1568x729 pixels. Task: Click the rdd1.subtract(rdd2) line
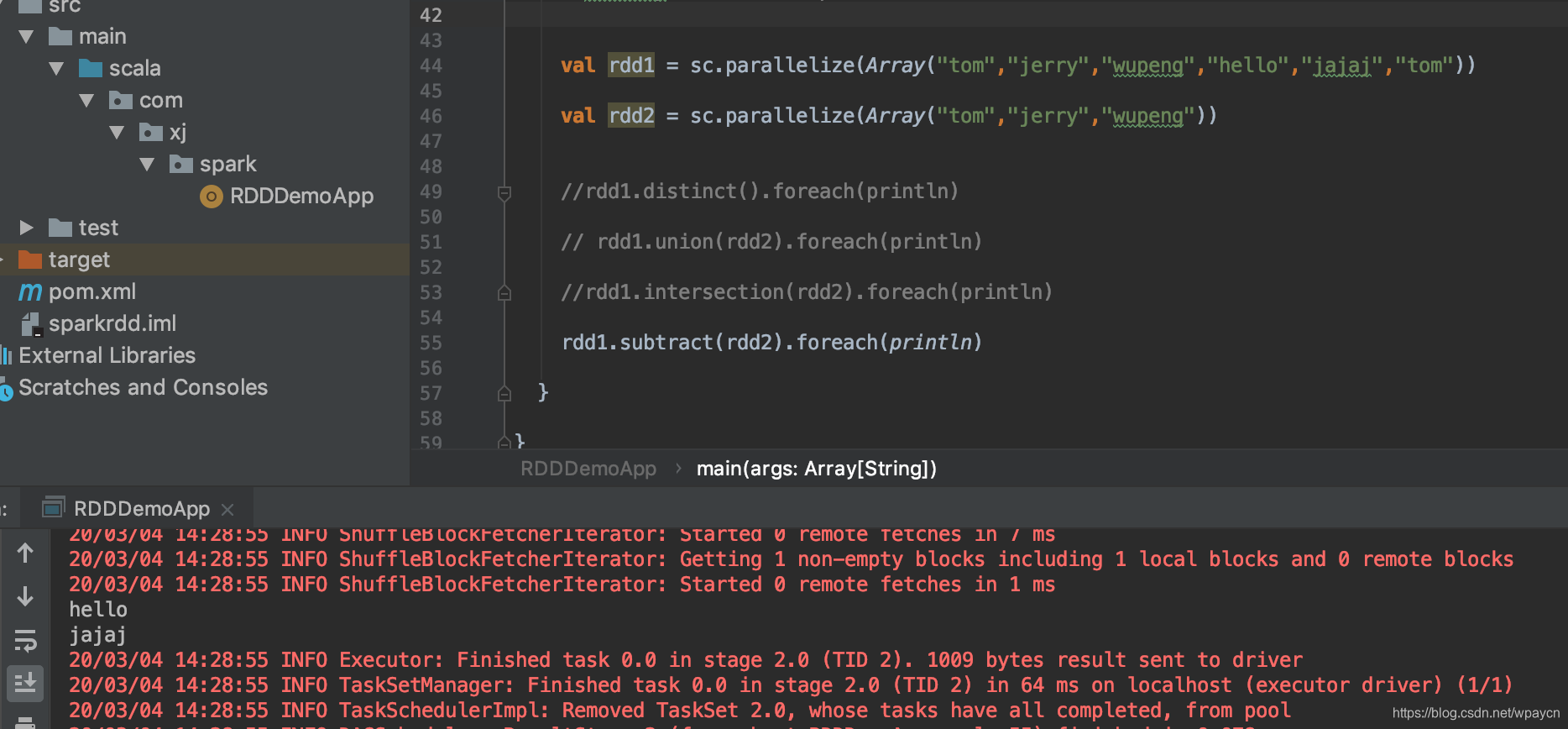point(771,343)
